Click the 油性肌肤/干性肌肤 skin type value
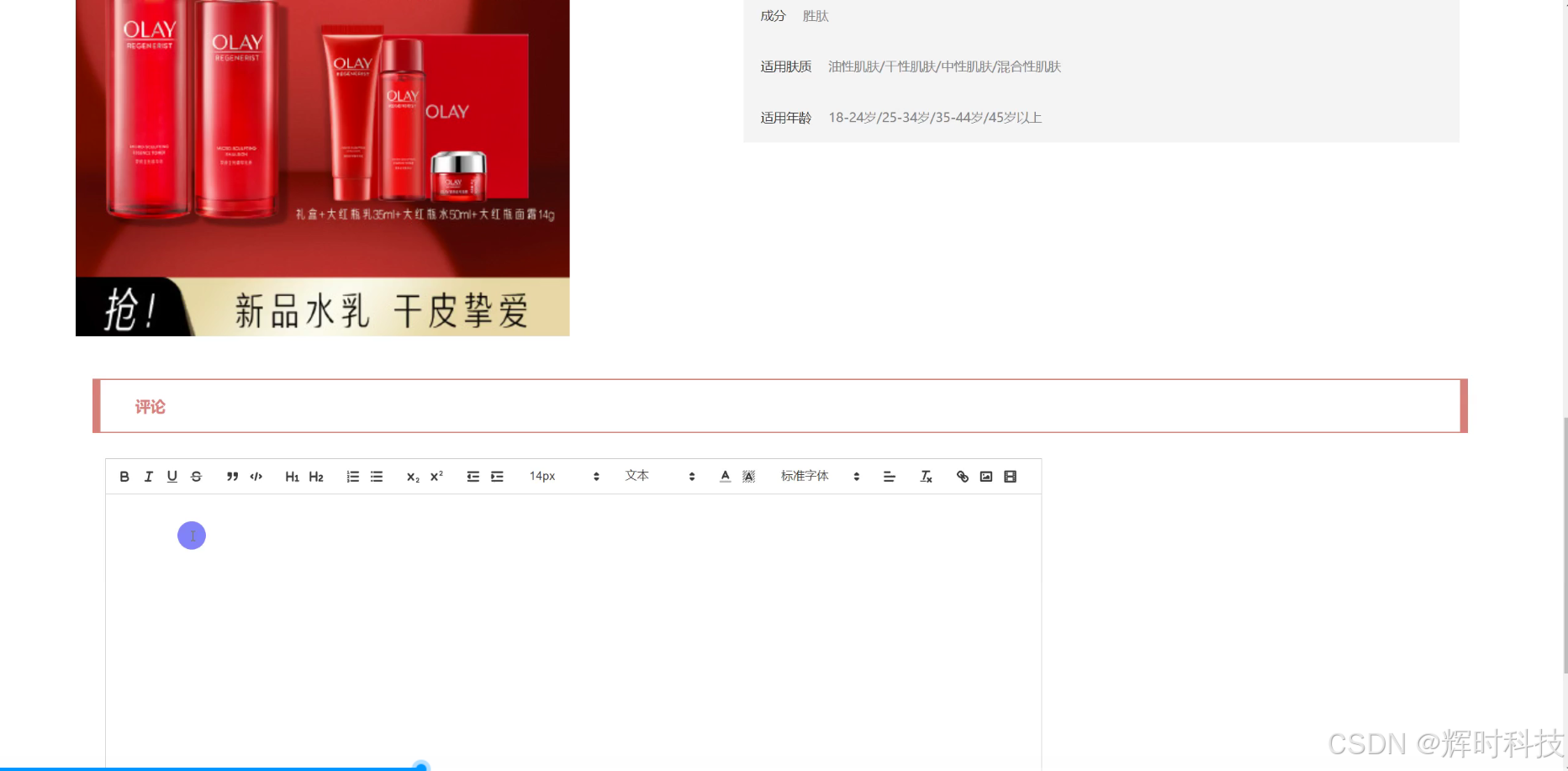 pos(944,66)
